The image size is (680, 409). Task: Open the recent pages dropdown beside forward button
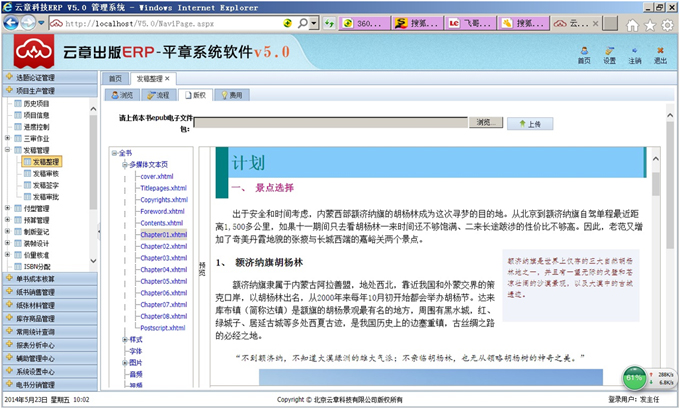(41, 23)
